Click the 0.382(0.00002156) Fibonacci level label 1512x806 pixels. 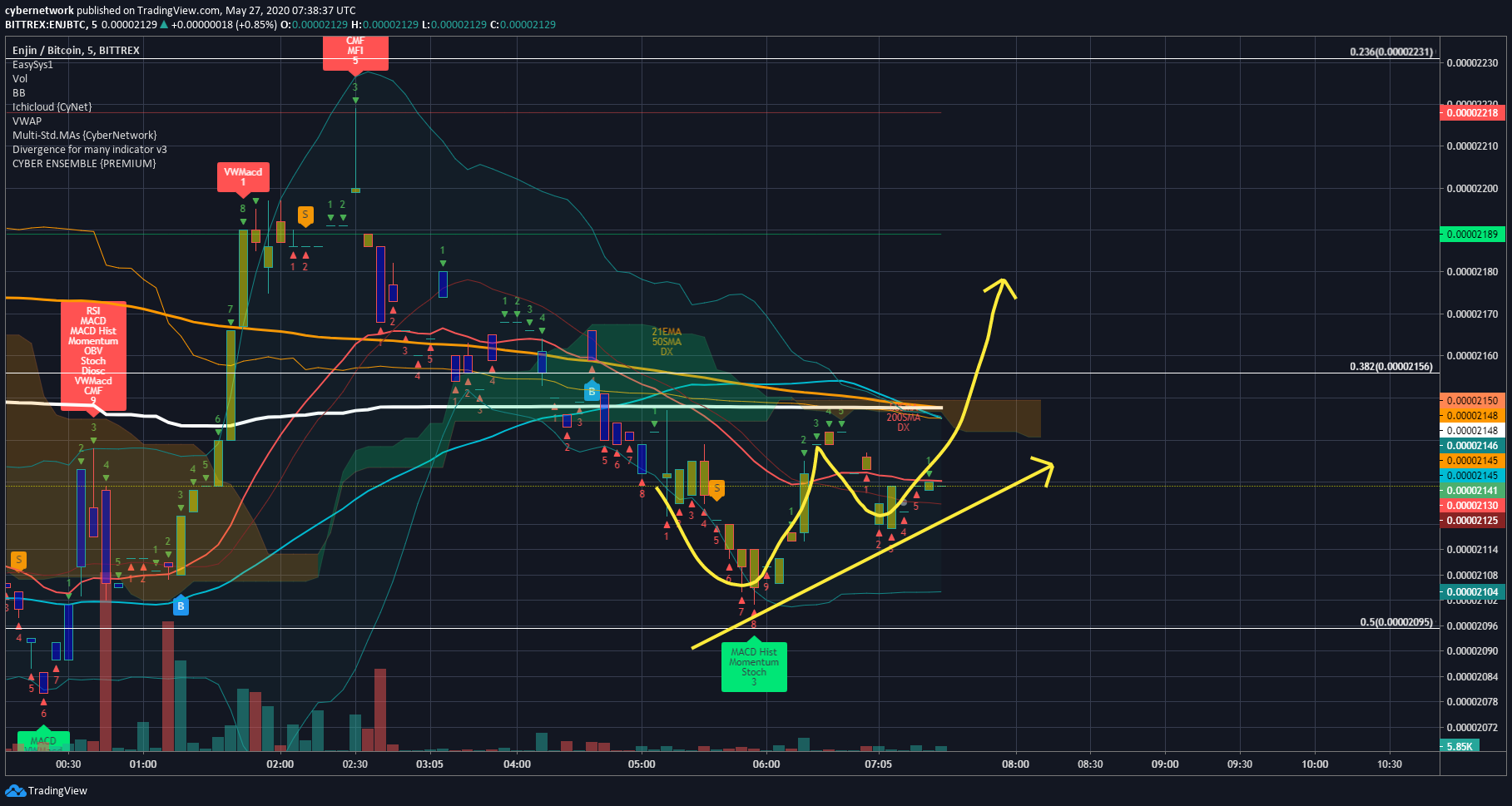tap(1391, 367)
